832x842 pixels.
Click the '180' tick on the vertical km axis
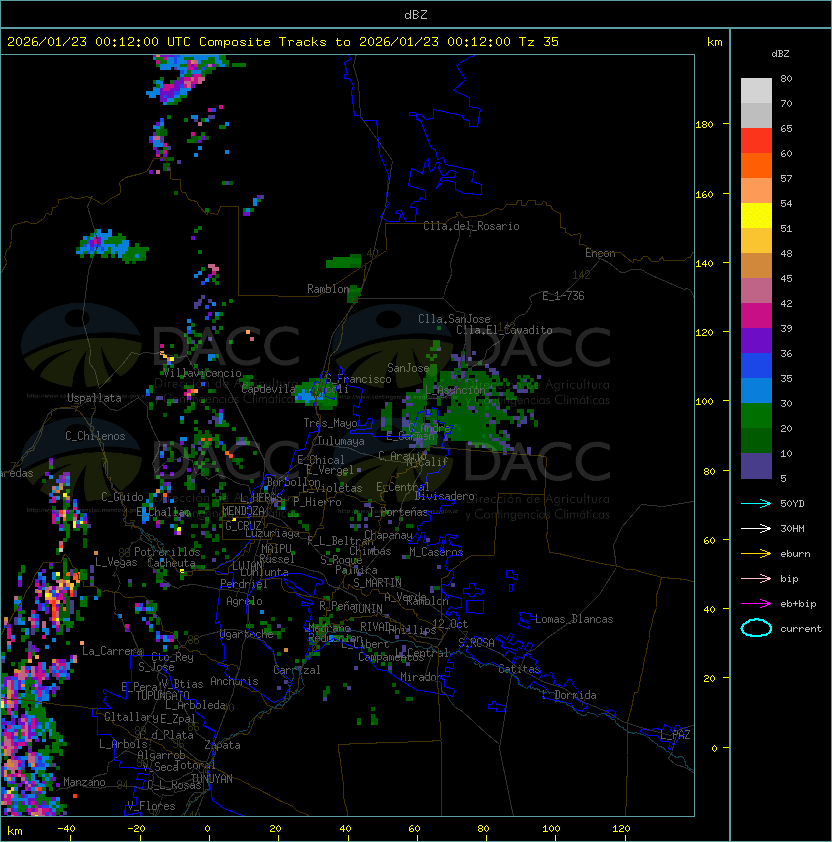pos(704,125)
